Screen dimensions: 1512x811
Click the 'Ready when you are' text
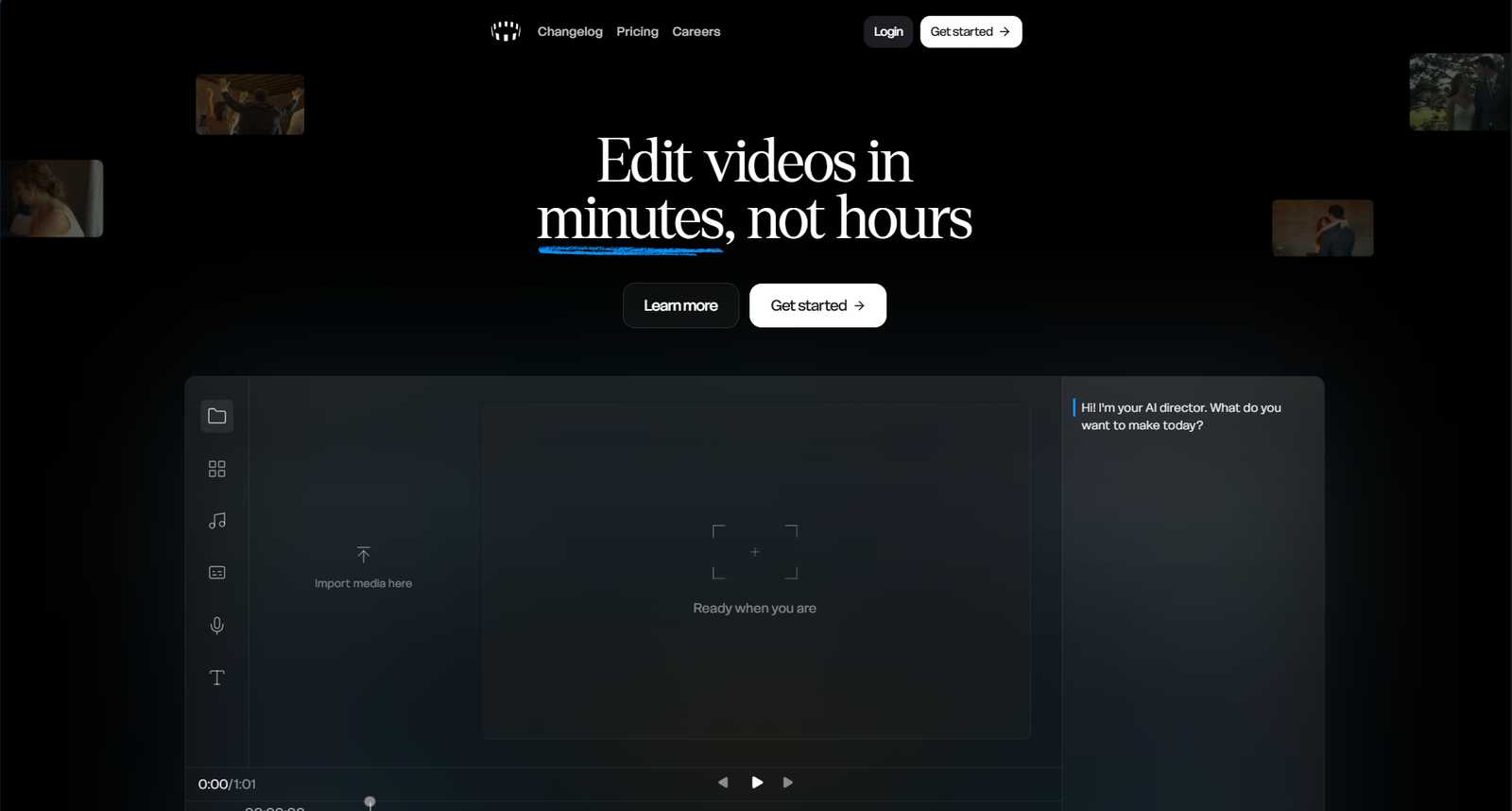point(755,608)
